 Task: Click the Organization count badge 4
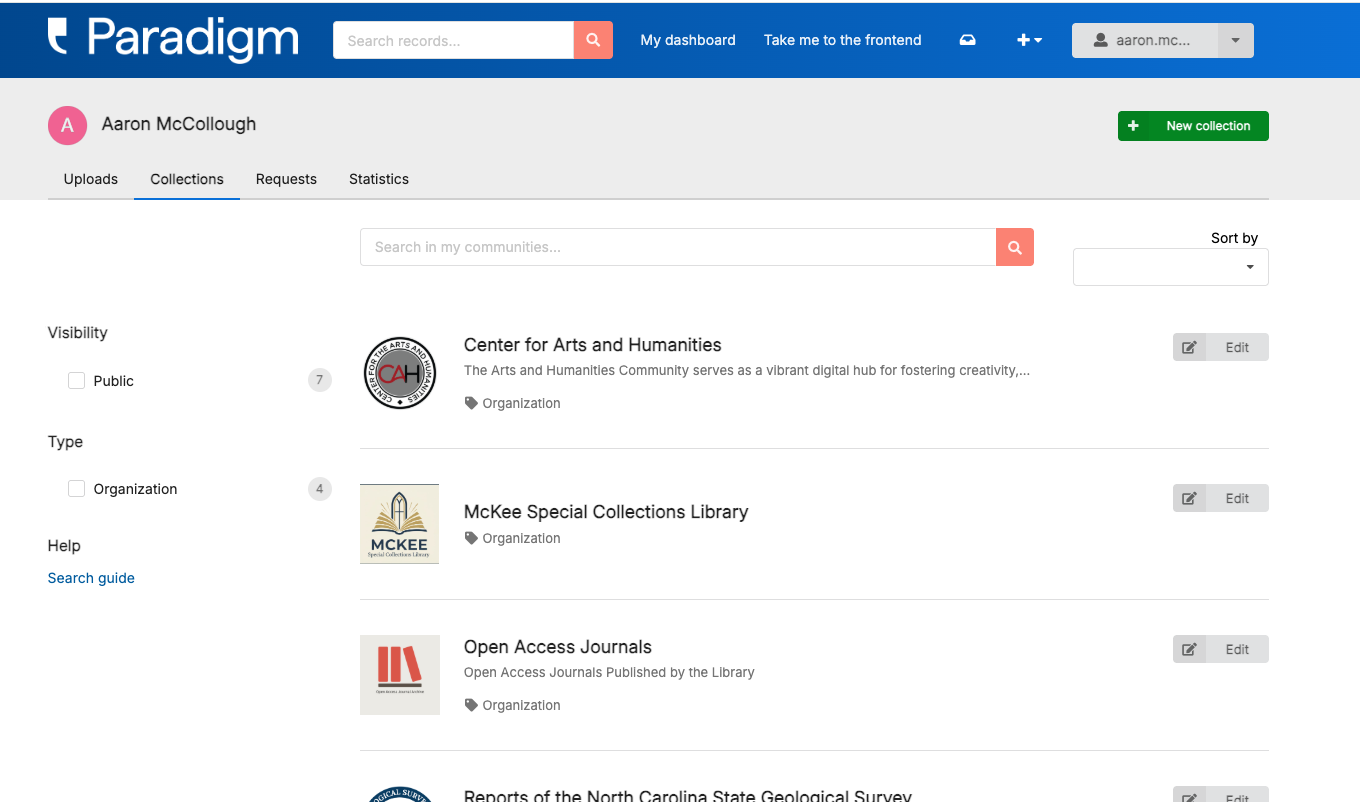tap(320, 489)
